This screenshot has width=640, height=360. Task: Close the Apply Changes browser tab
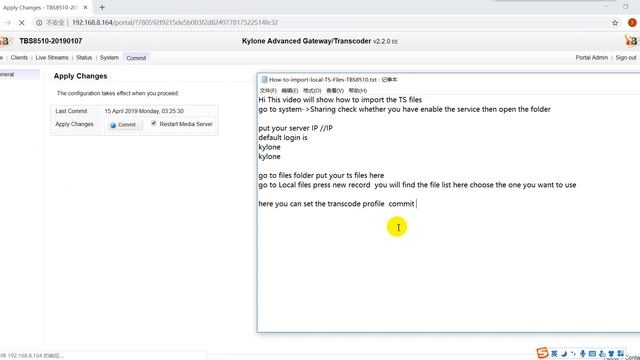pos(85,7)
